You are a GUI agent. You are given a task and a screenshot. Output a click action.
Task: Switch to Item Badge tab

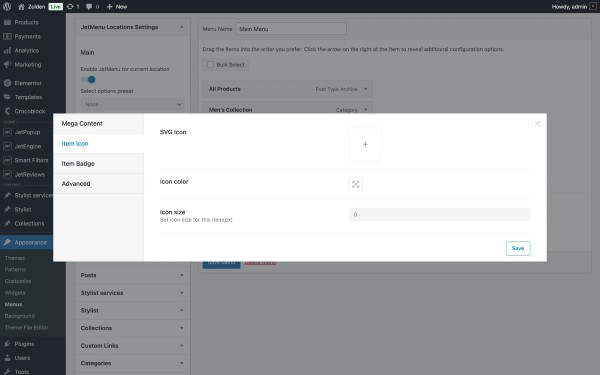98,164
